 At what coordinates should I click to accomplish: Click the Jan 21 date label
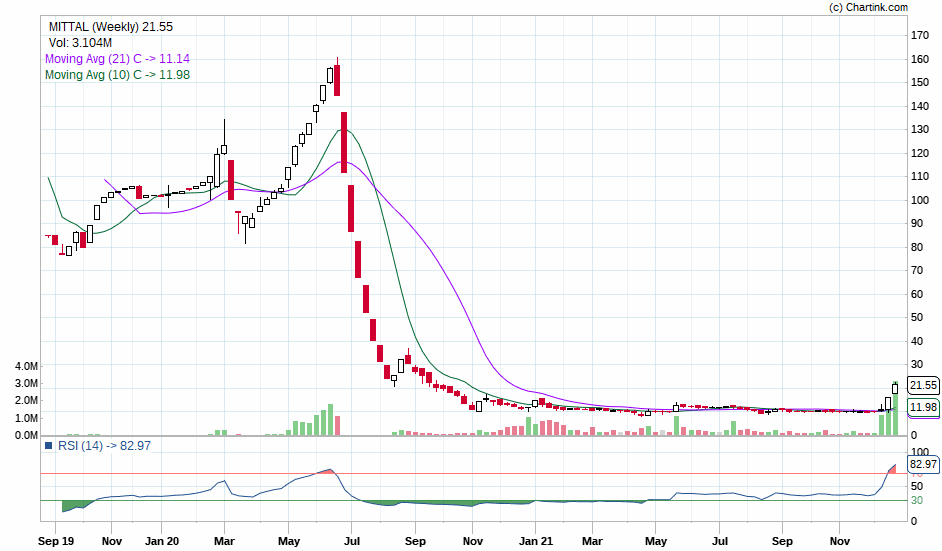click(536, 541)
